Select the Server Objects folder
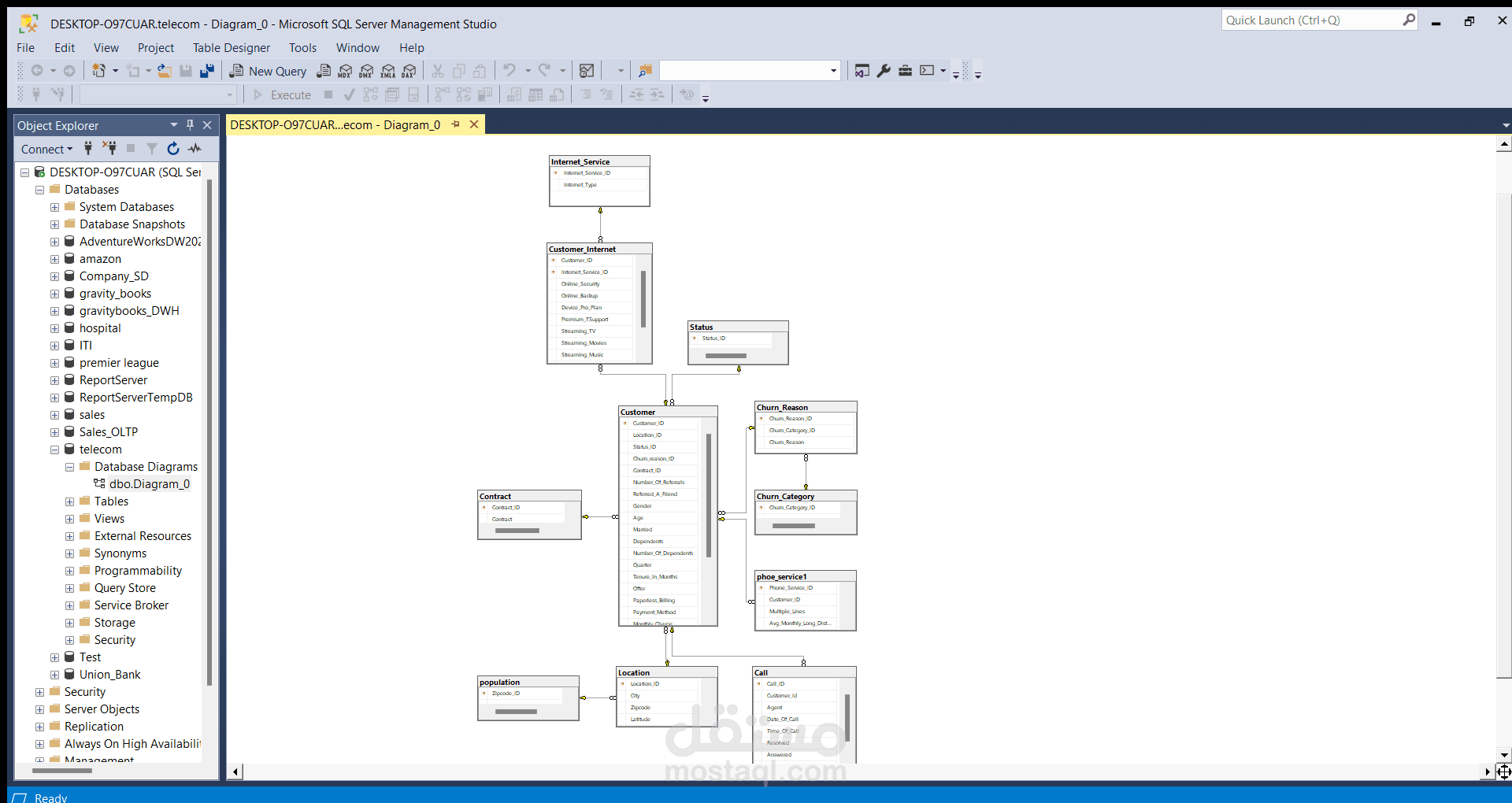This screenshot has width=1512, height=803. [x=102, y=709]
